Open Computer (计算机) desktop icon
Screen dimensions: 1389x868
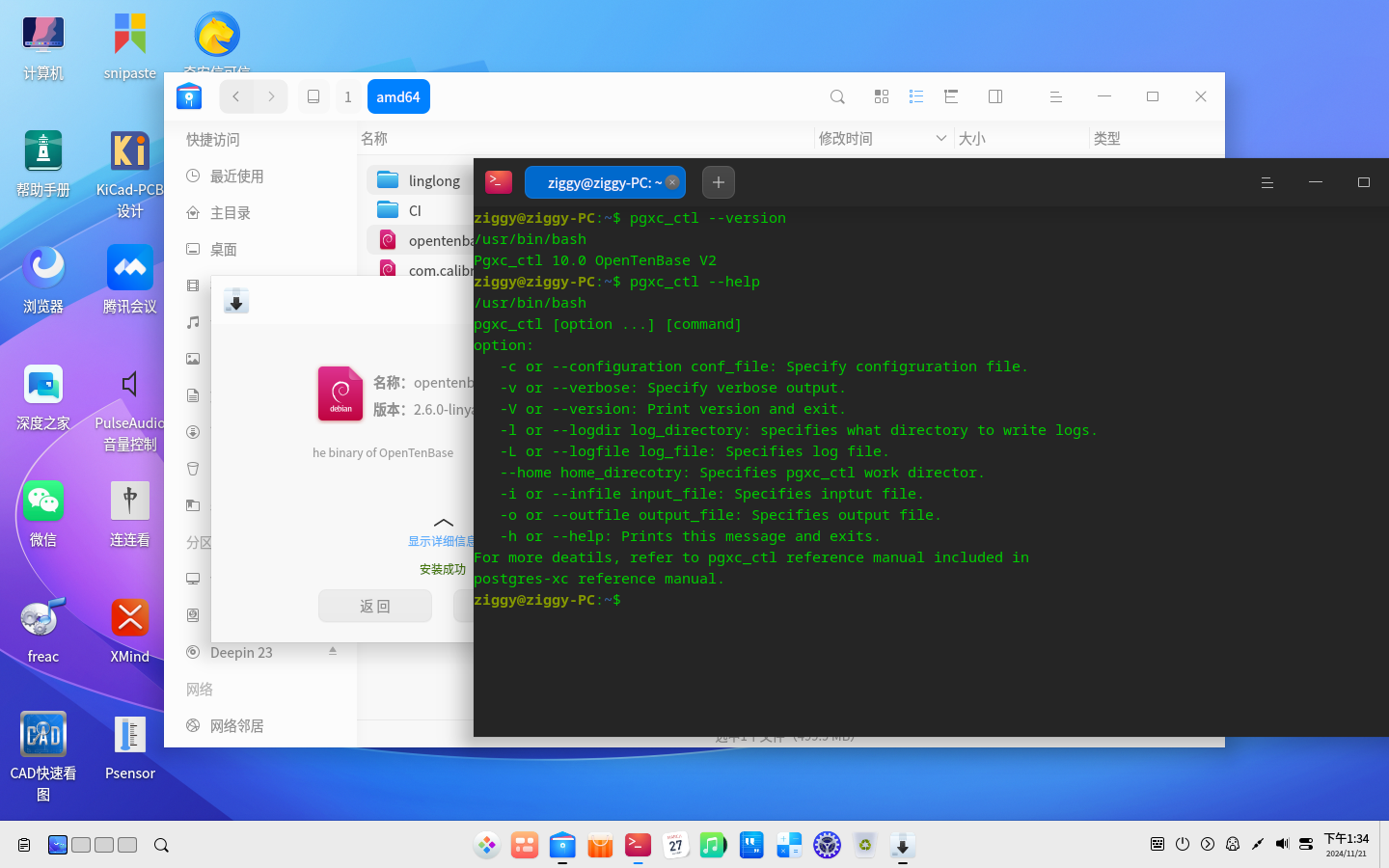tap(43, 48)
